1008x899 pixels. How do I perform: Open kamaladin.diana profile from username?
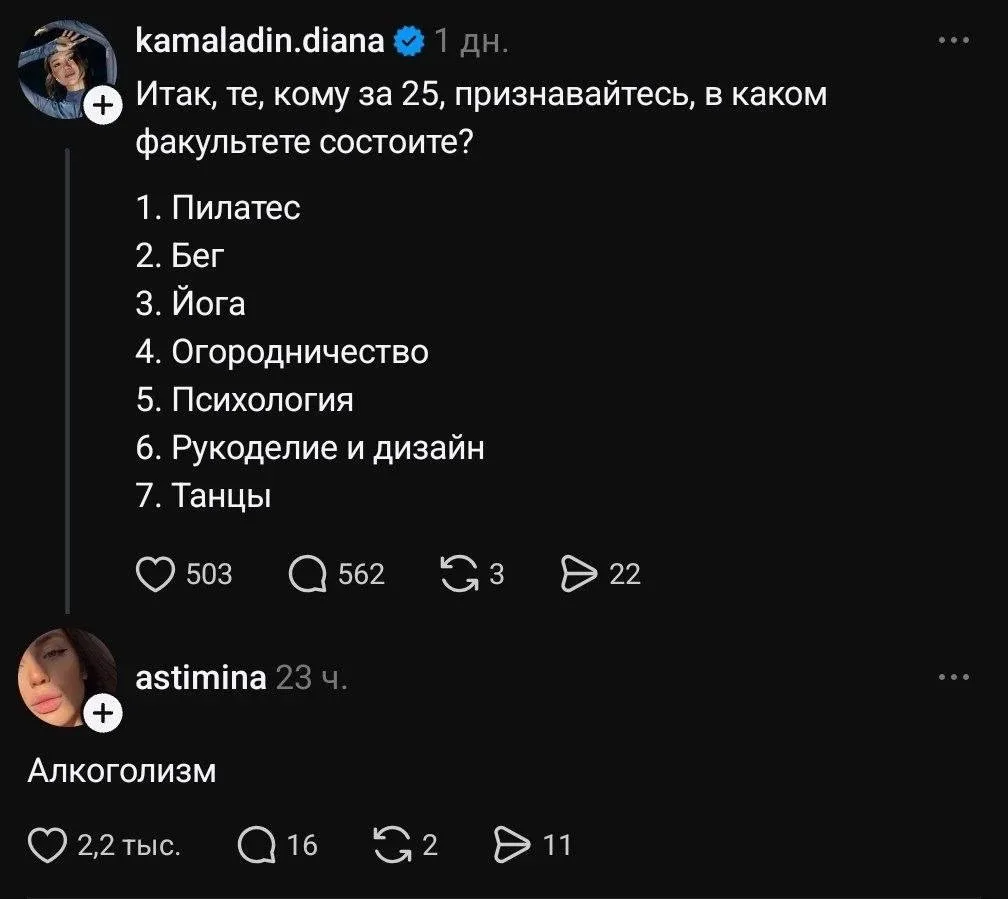click(x=260, y=41)
